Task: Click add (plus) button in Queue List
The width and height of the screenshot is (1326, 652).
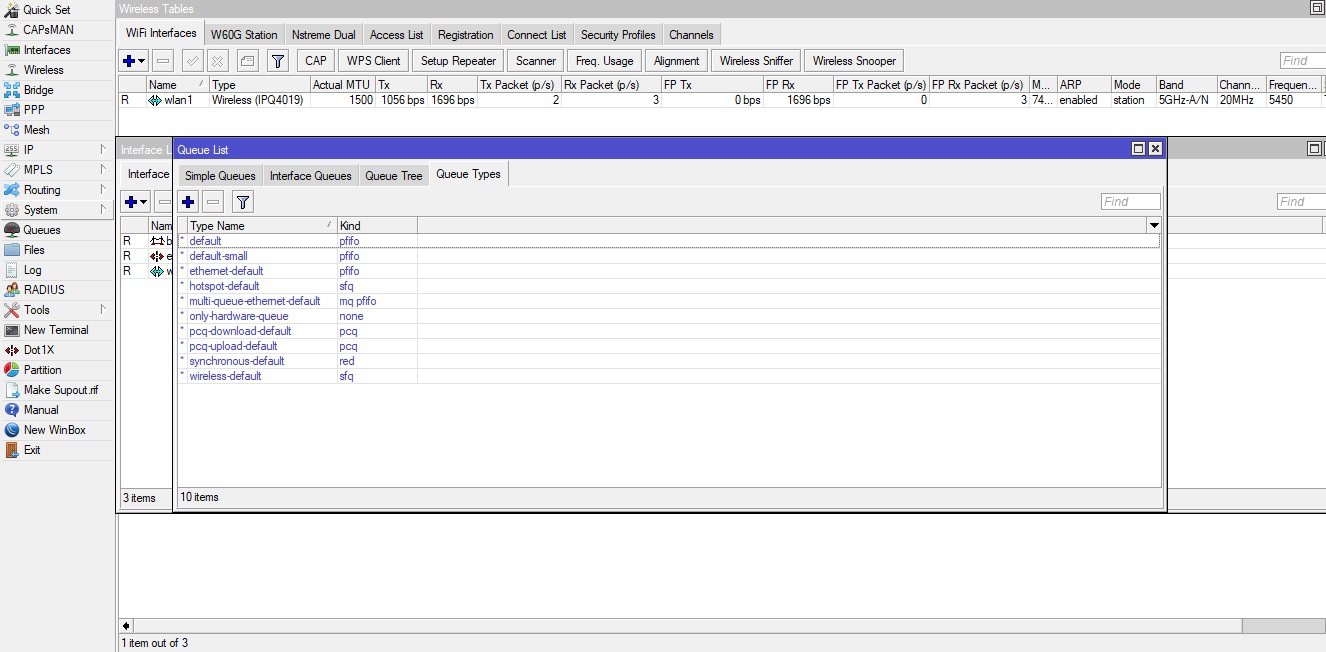Action: [x=187, y=202]
